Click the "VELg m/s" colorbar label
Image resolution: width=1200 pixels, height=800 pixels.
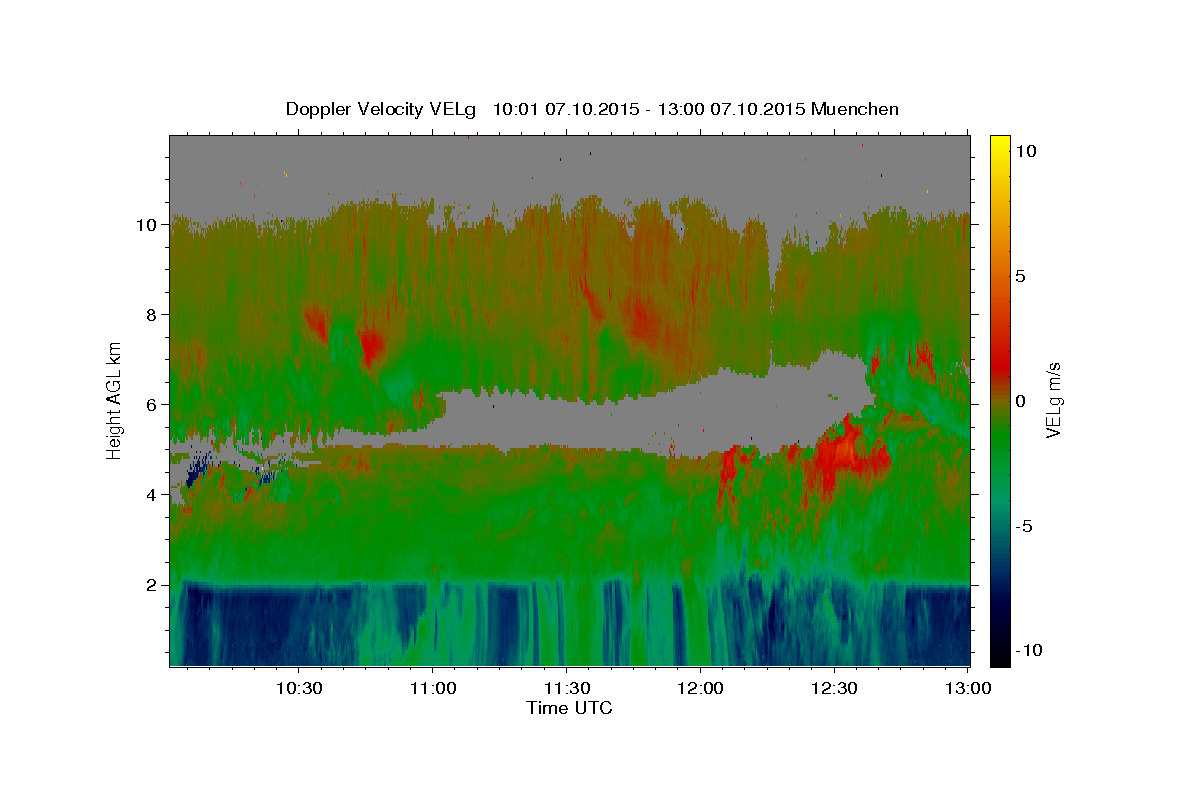point(1053,399)
